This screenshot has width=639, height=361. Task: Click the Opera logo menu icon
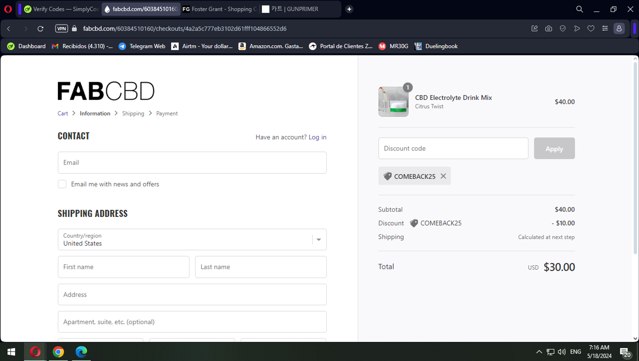point(8,9)
